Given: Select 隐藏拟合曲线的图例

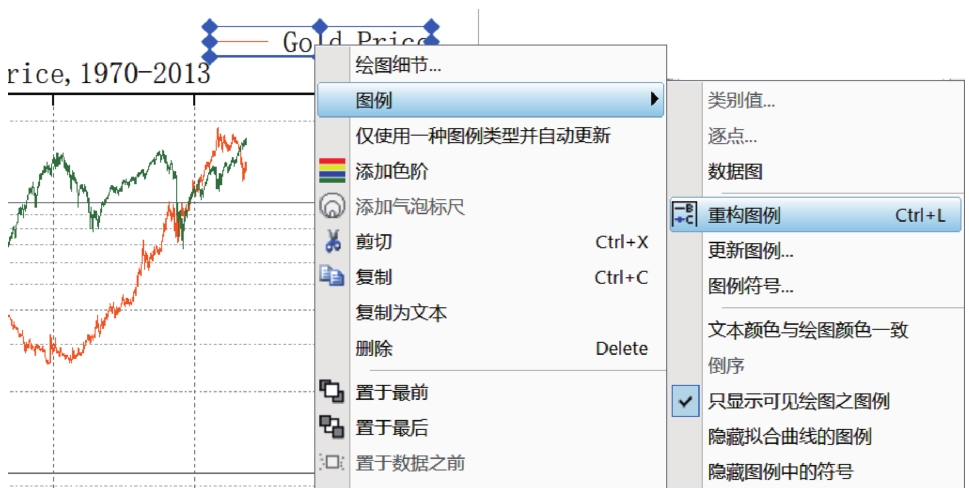Looking at the screenshot, I should click(x=816, y=437).
